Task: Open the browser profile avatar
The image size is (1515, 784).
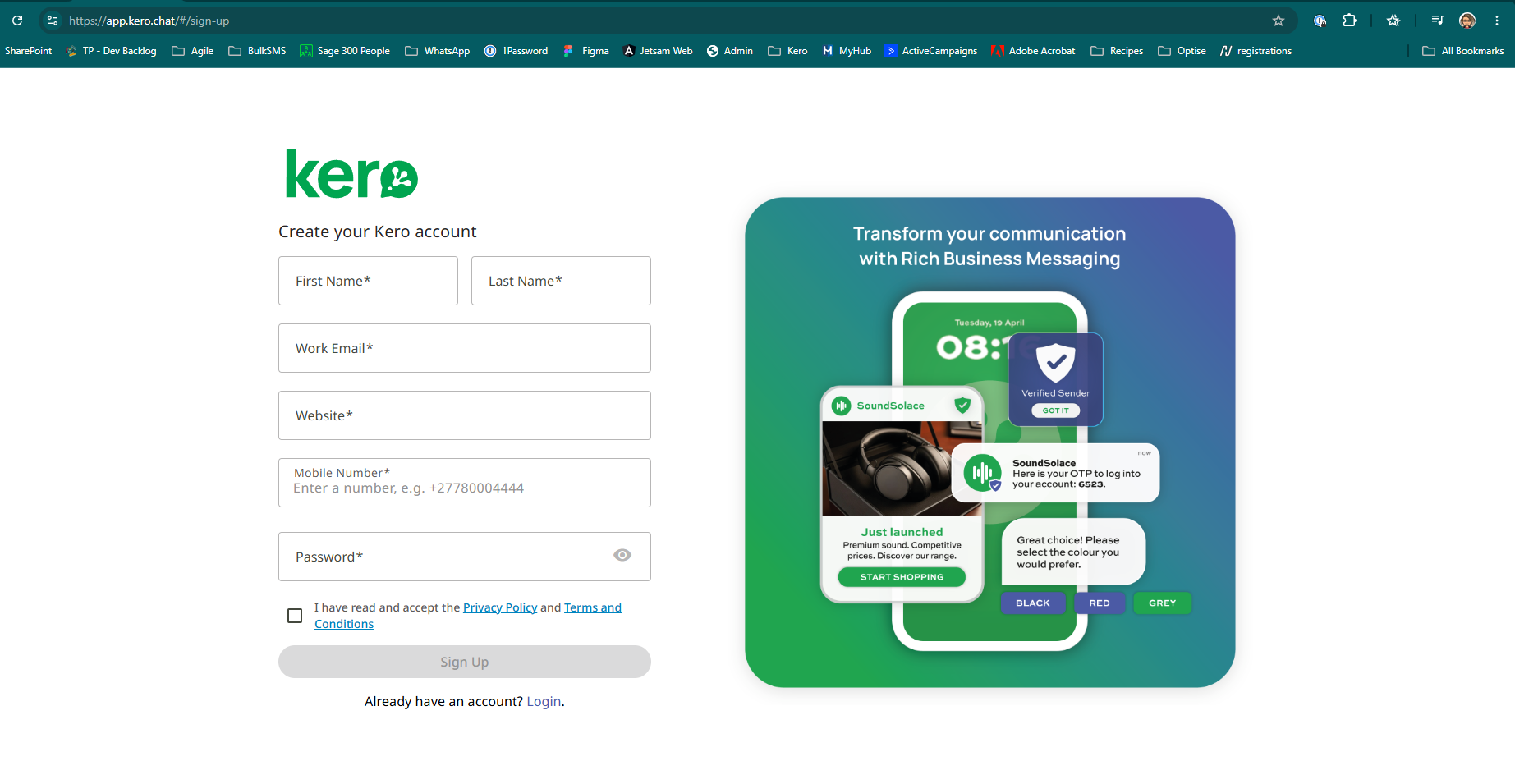Action: point(1467,21)
